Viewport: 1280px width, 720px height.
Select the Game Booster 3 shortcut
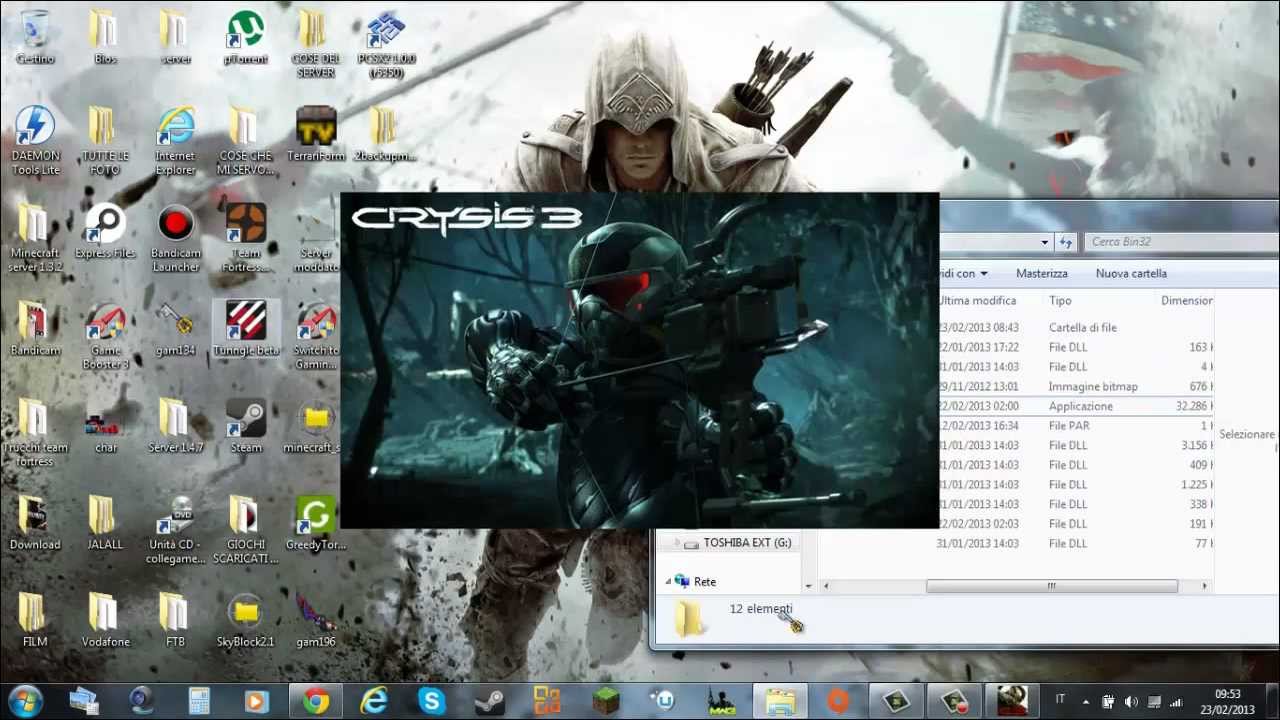pos(105,335)
